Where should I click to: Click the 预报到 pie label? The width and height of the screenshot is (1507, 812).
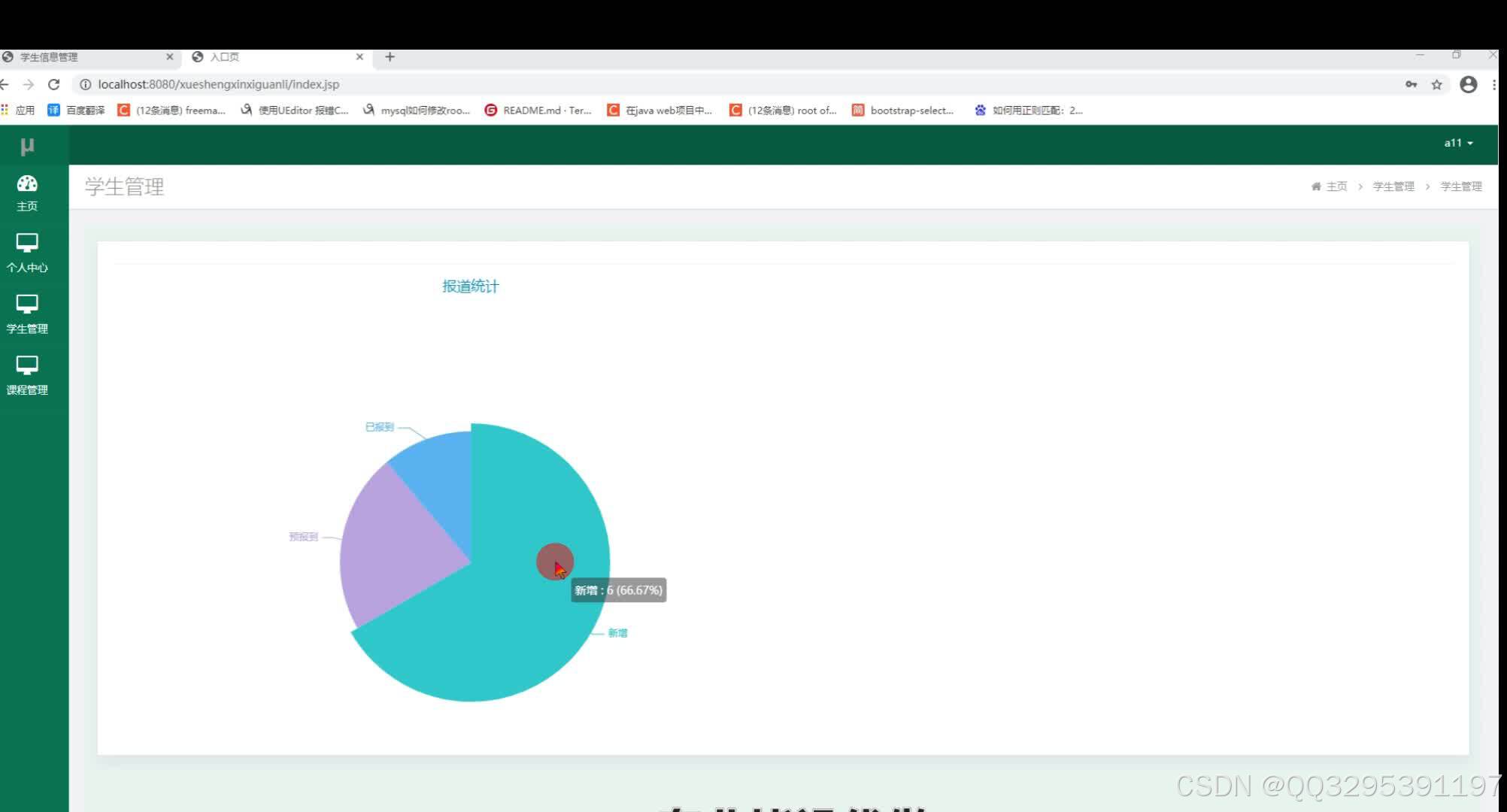303,537
